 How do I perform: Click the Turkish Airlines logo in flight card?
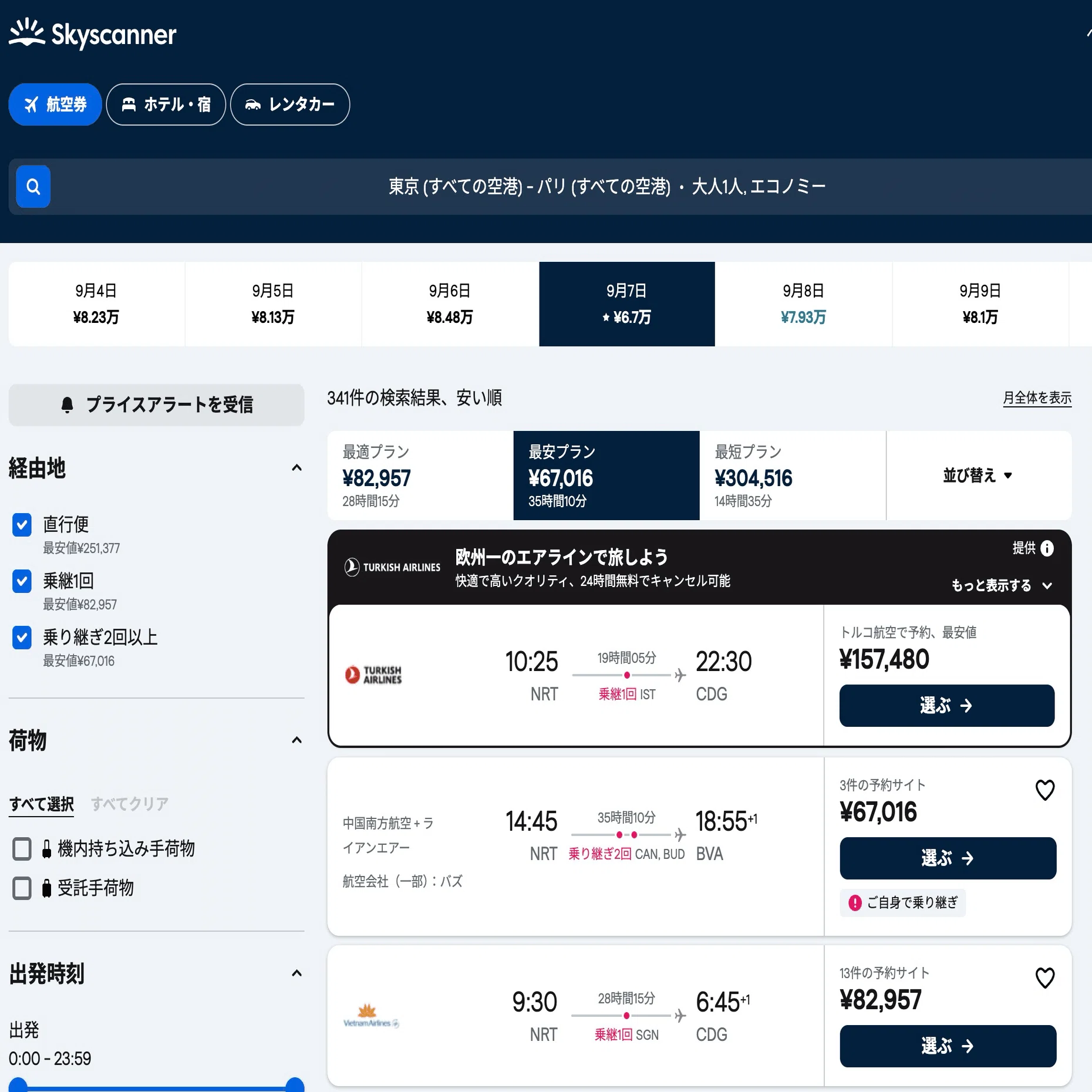(x=373, y=675)
